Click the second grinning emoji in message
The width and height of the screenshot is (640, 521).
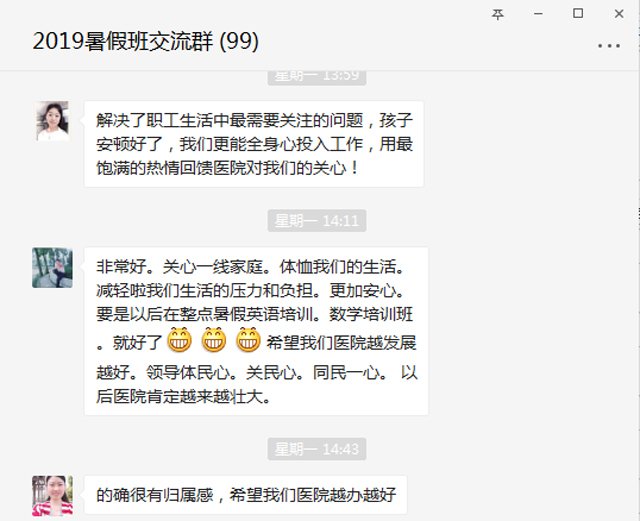[x=214, y=340]
